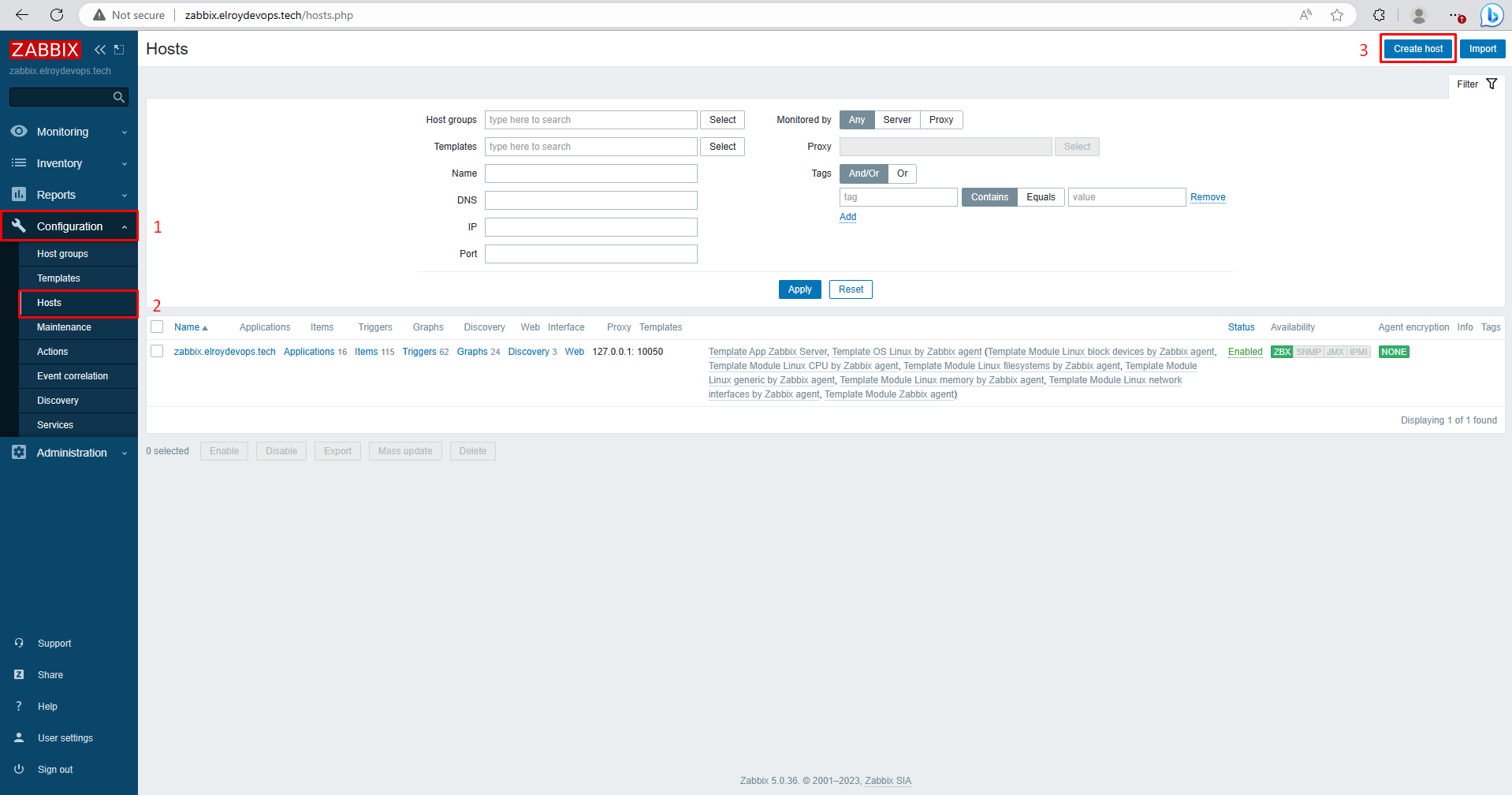Open the zabbix.elroydevops.tech host link

(x=225, y=352)
